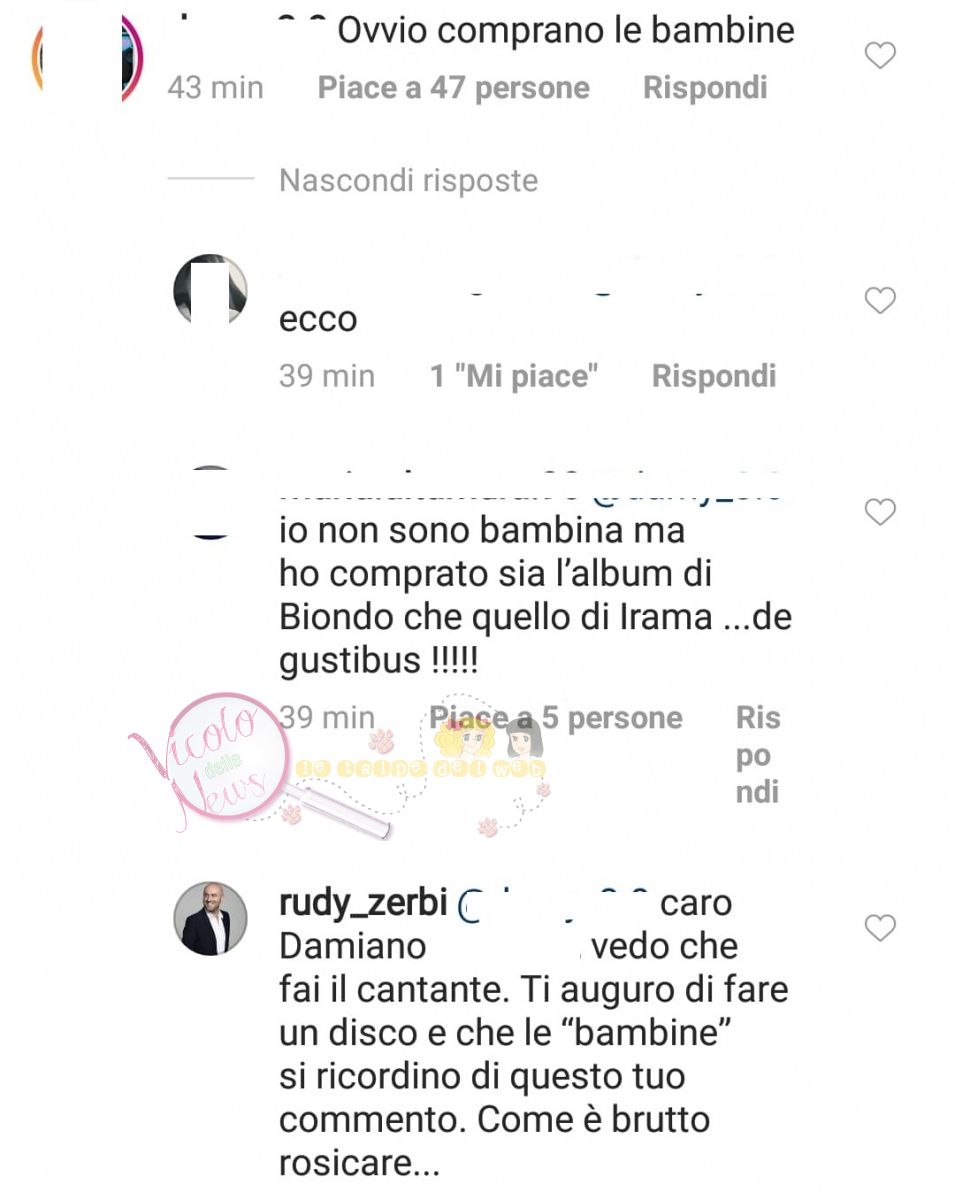View 'Piace a 47 persone' likes list
955x1200 pixels.
[453, 88]
